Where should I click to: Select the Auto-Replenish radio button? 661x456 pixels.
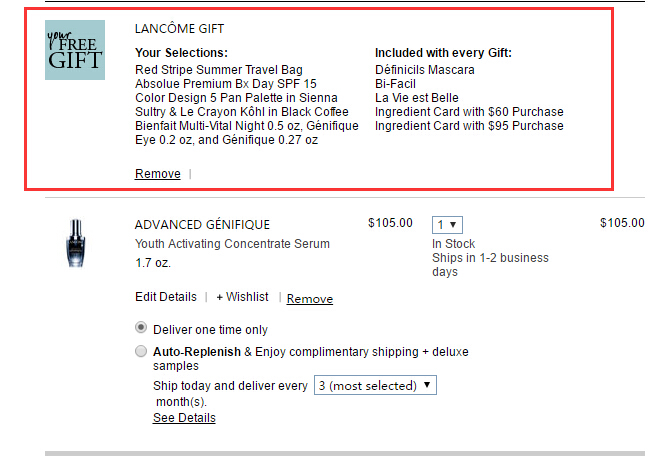(x=141, y=351)
